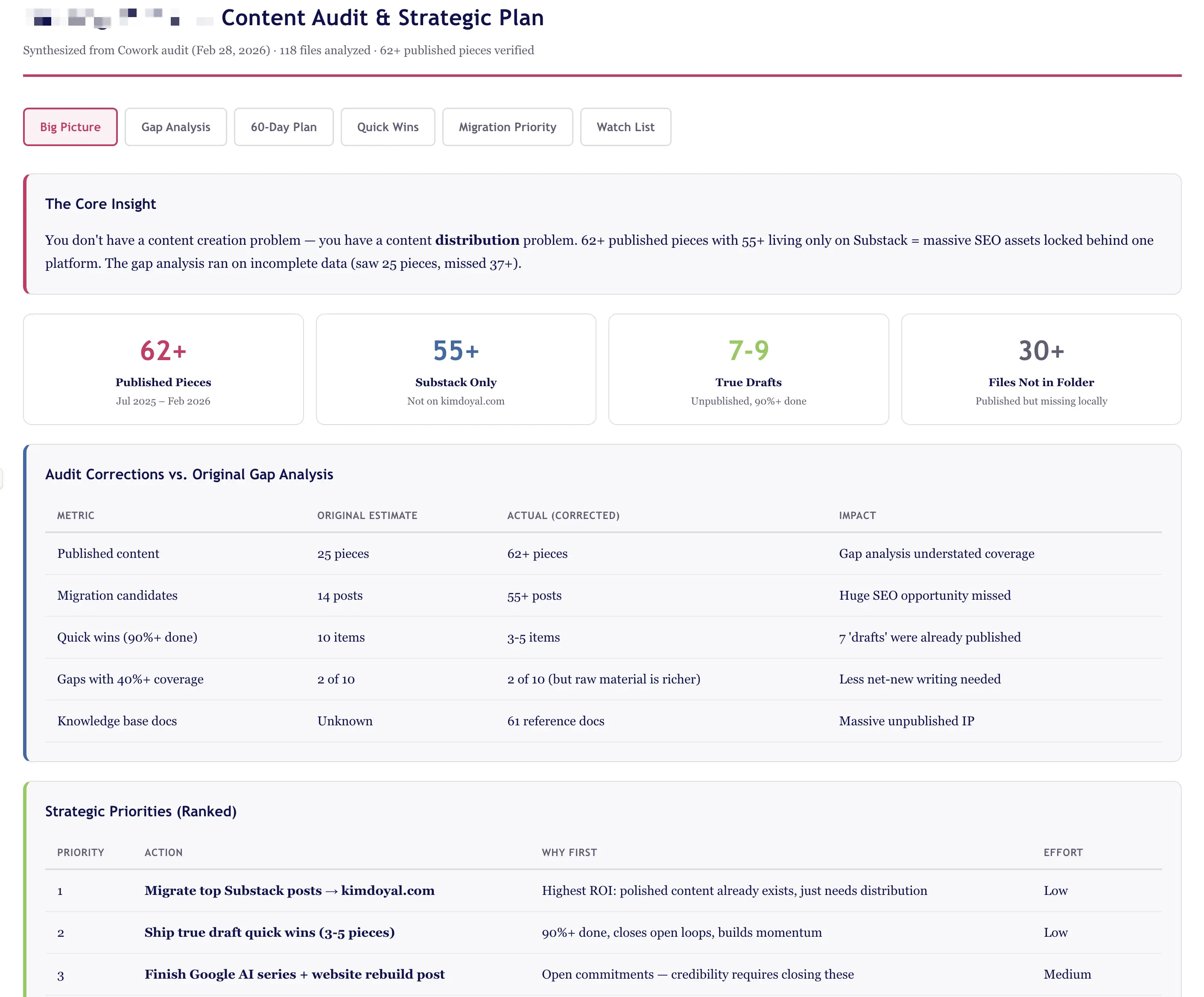Image resolution: width=1204 pixels, height=997 pixels.
Task: Click The Core Insight heading
Action: [x=101, y=204]
